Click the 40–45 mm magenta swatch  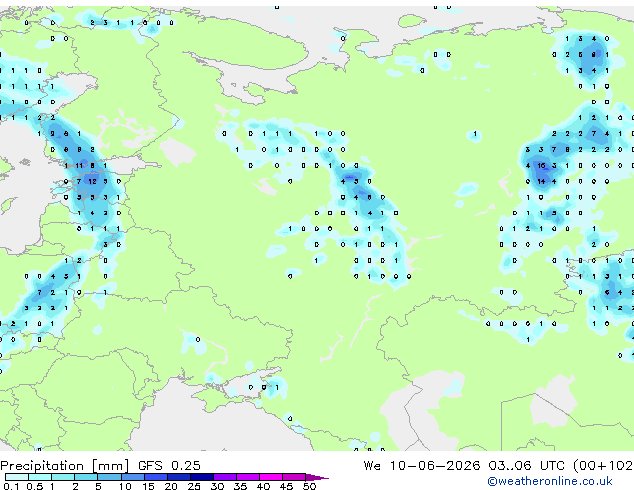[271, 477]
